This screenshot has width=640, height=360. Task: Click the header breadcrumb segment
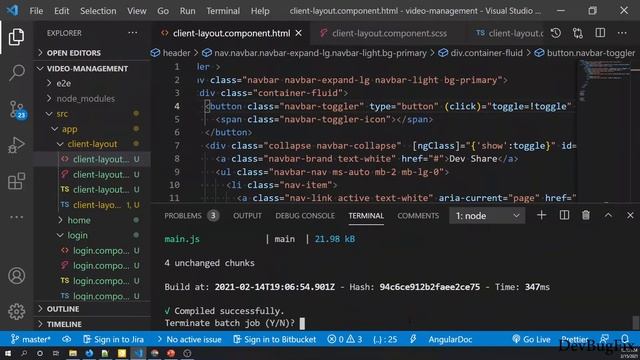[171, 53]
